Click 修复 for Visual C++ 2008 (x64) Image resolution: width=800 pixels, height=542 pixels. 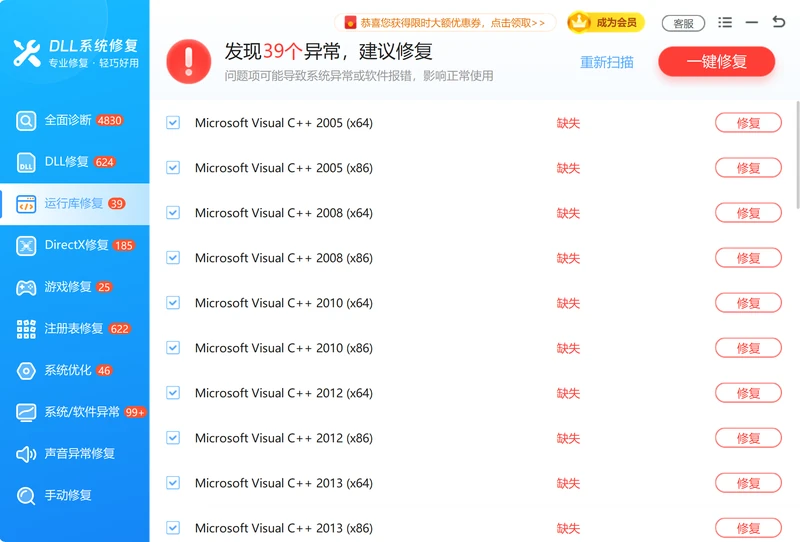[x=748, y=212]
